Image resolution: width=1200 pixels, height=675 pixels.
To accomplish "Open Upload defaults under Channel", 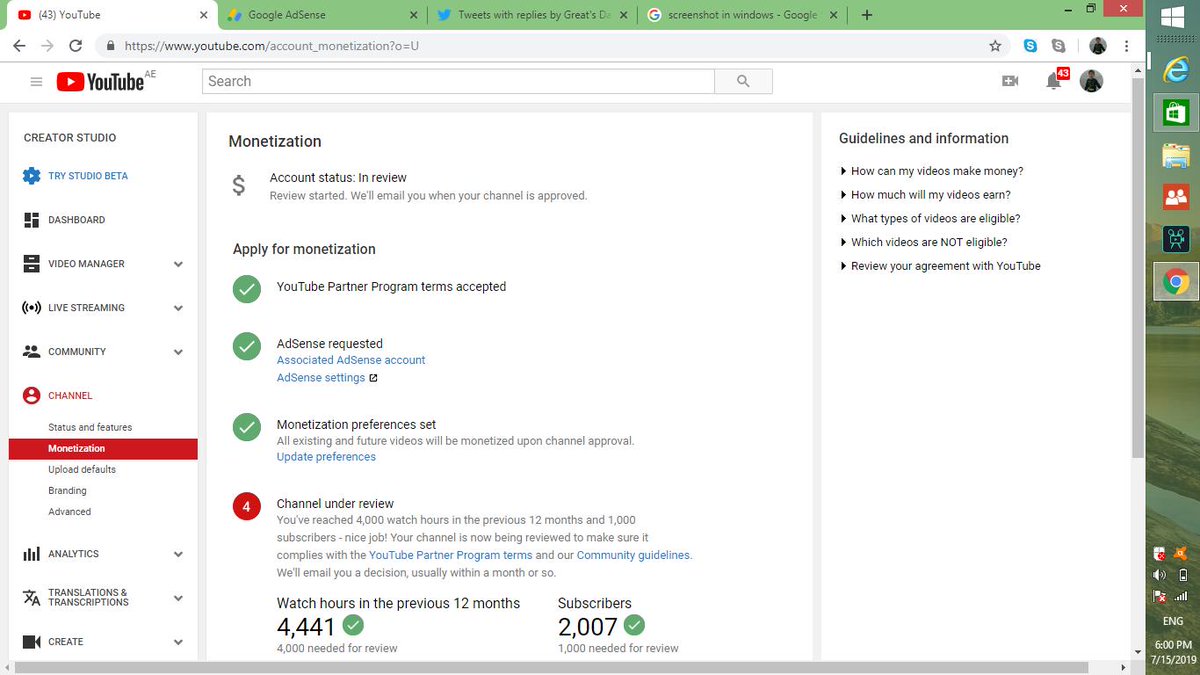I will [x=82, y=469].
